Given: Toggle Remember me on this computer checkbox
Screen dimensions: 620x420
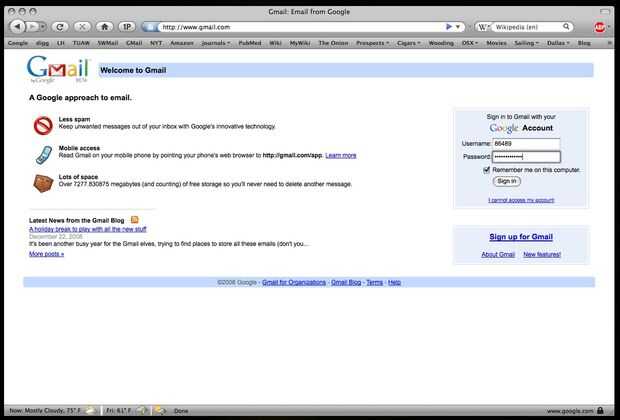Looking at the screenshot, I should point(486,170).
